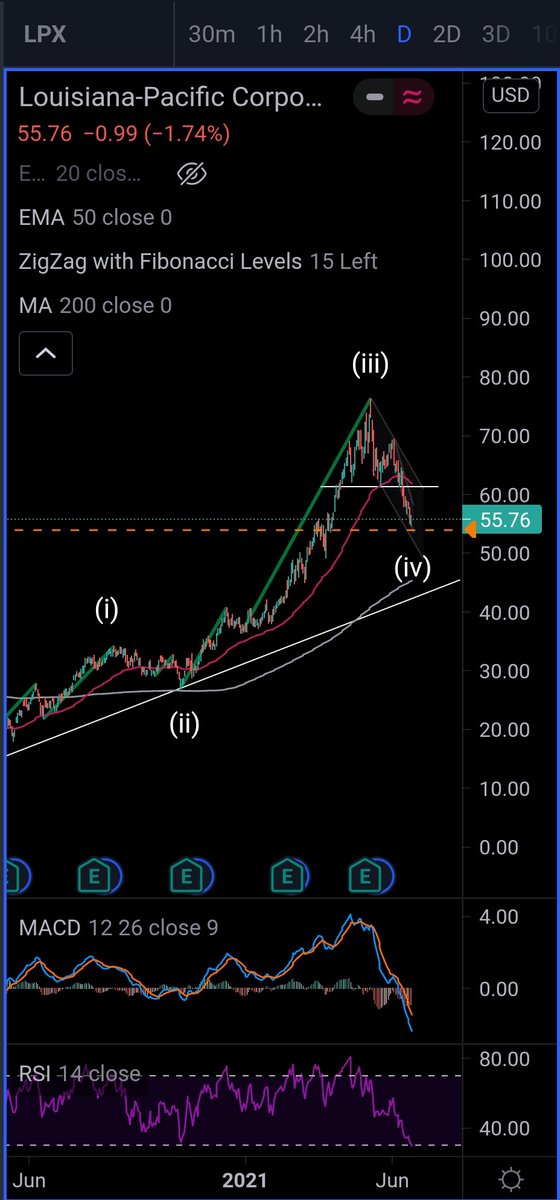
Task: Select the MA 200 close 0 indicator legend
Action: [x=95, y=305]
